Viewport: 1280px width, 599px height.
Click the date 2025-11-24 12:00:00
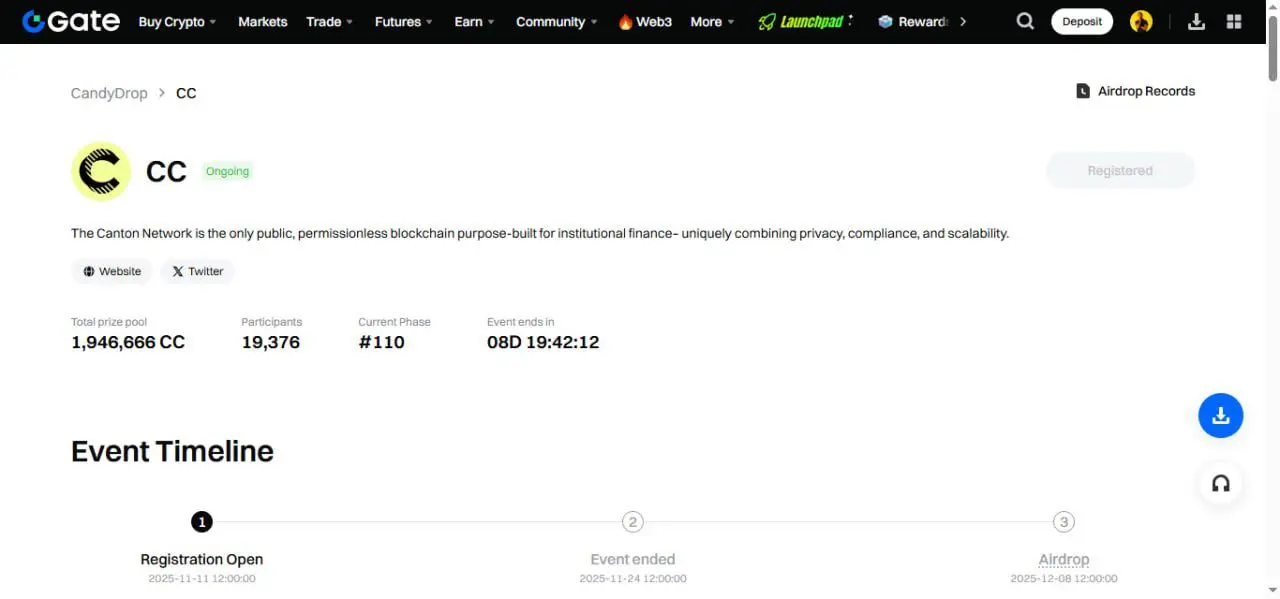(633, 578)
